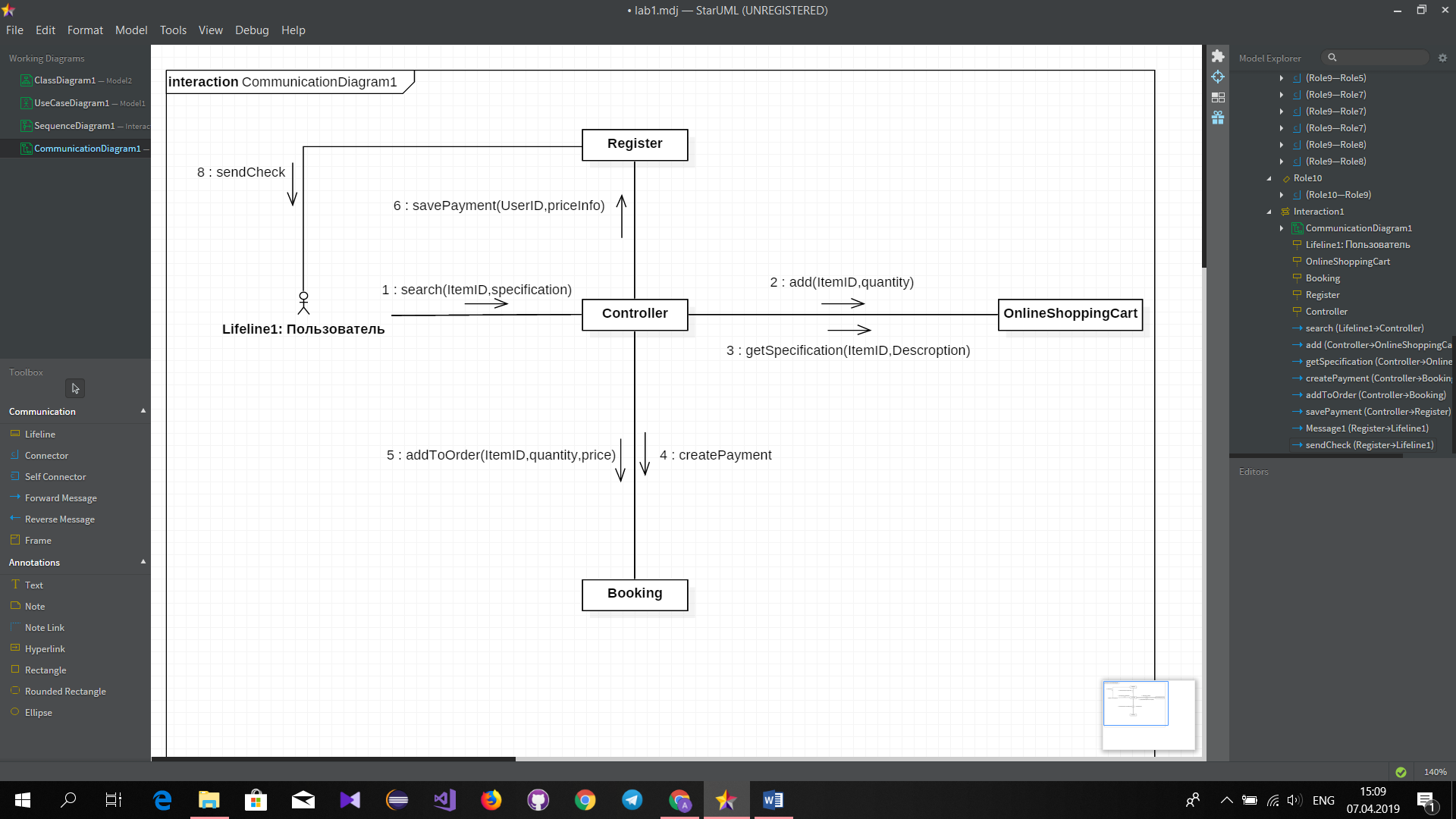Click the crosshair navigator icon
Image resolution: width=1456 pixels, height=819 pixels.
(x=1218, y=77)
